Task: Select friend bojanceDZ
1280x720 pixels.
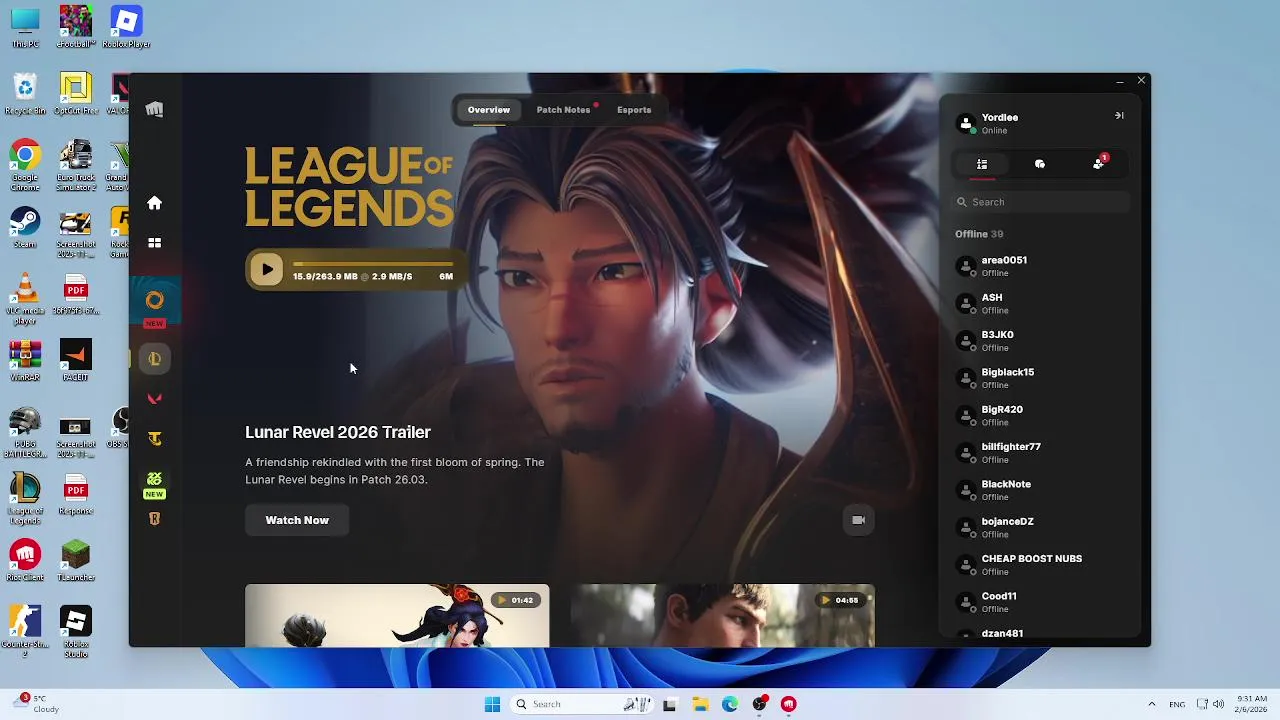Action: (x=1040, y=527)
